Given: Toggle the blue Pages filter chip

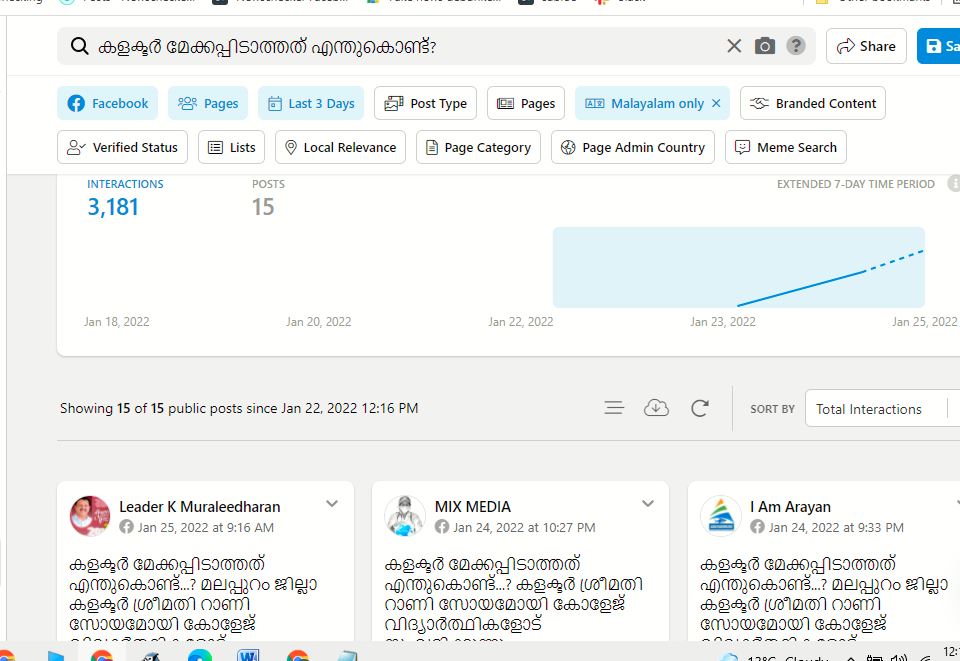Looking at the screenshot, I should pos(208,103).
